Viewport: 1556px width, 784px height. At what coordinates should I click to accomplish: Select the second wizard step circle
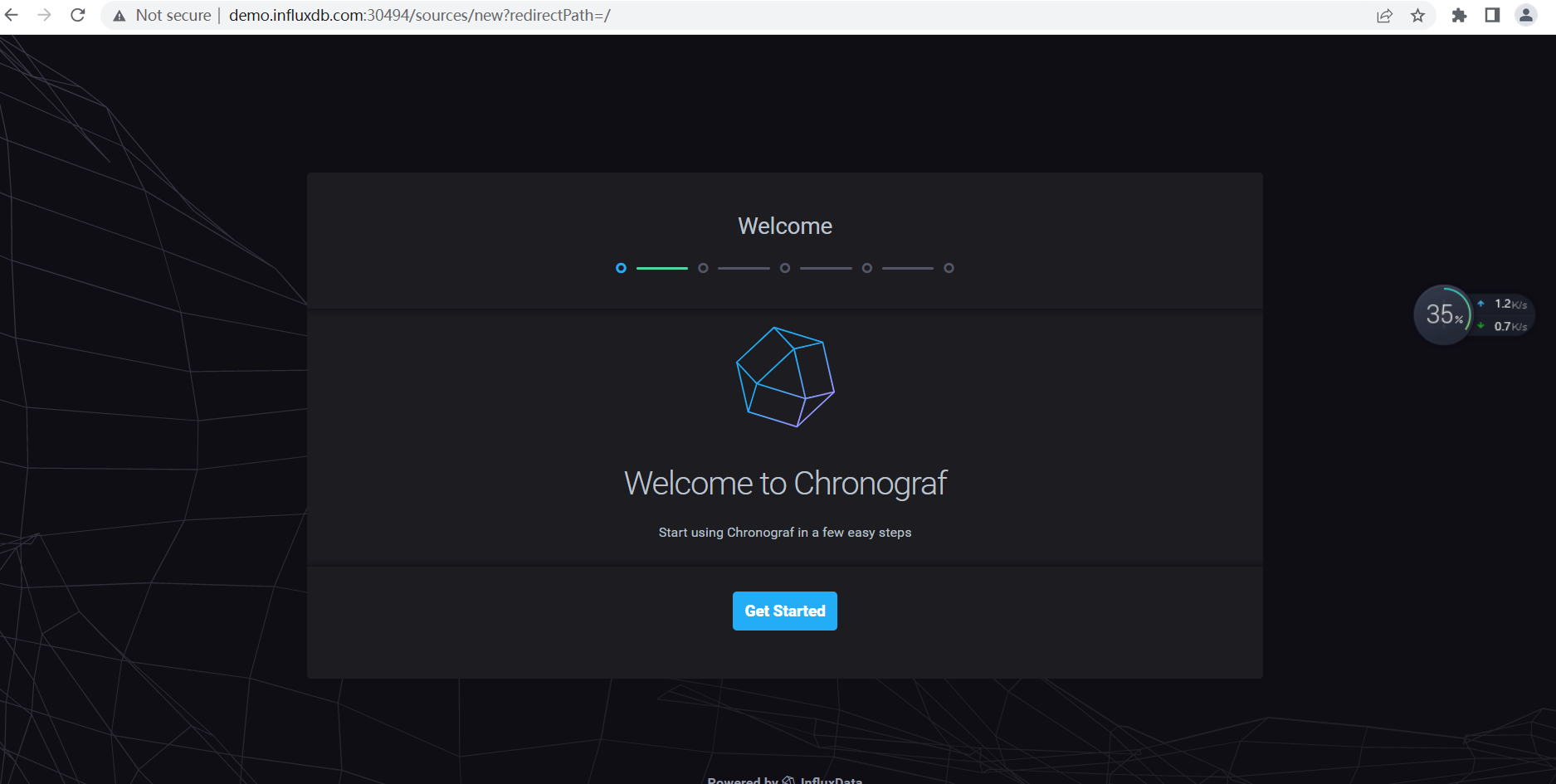pyautogui.click(x=703, y=268)
